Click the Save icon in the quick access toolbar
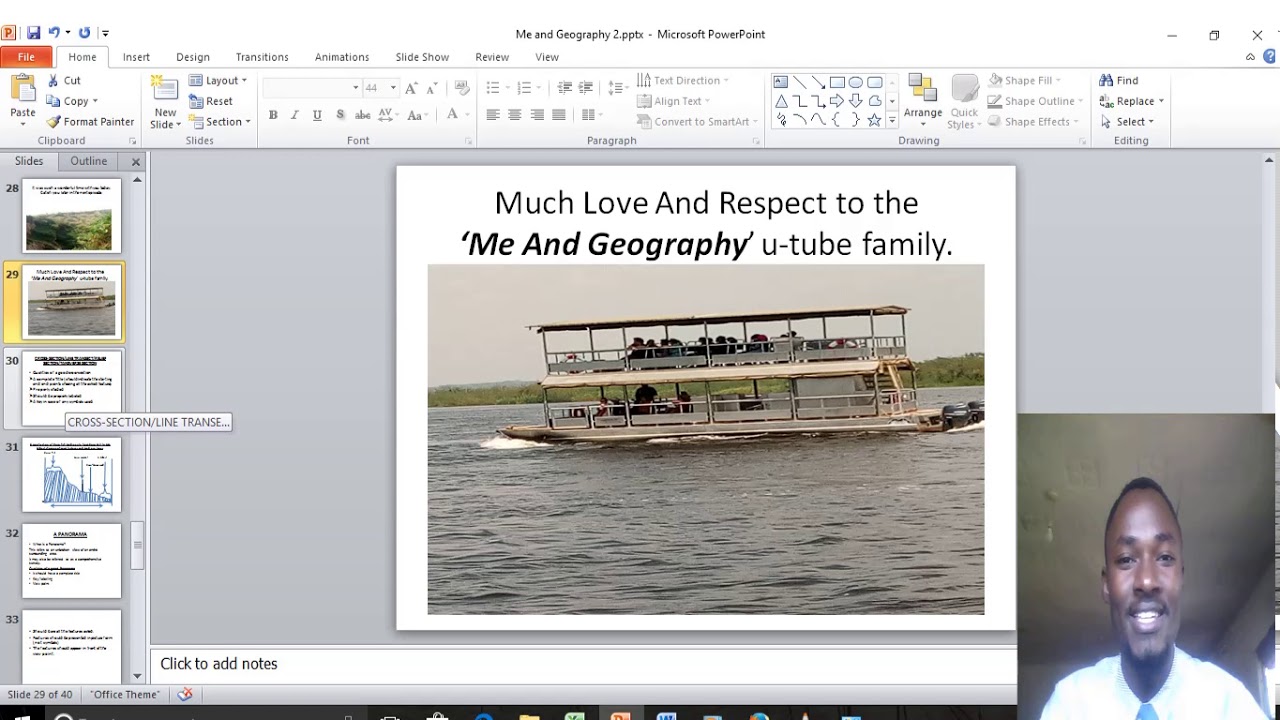This screenshot has height=720, width=1280. [33, 33]
